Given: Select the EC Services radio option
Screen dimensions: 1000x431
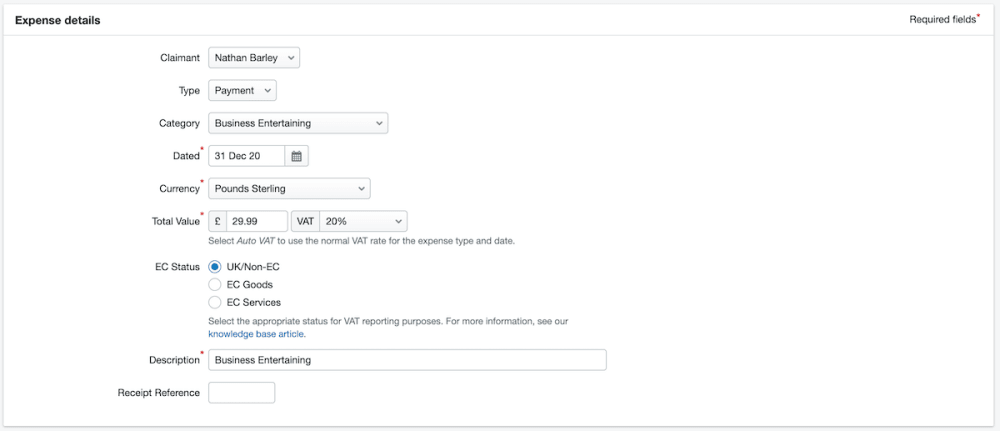Looking at the screenshot, I should 215,302.
